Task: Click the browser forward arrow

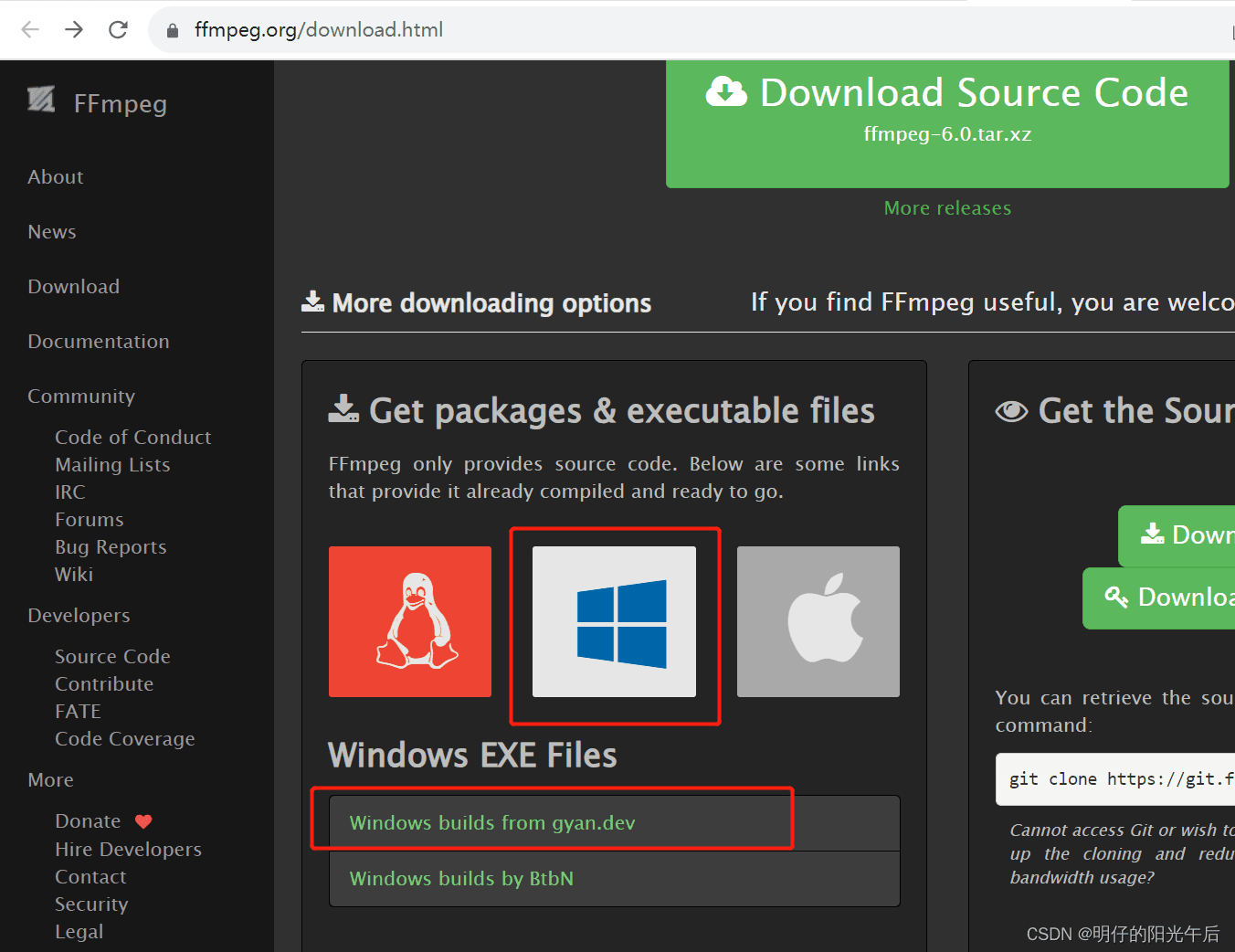Action: (x=74, y=30)
